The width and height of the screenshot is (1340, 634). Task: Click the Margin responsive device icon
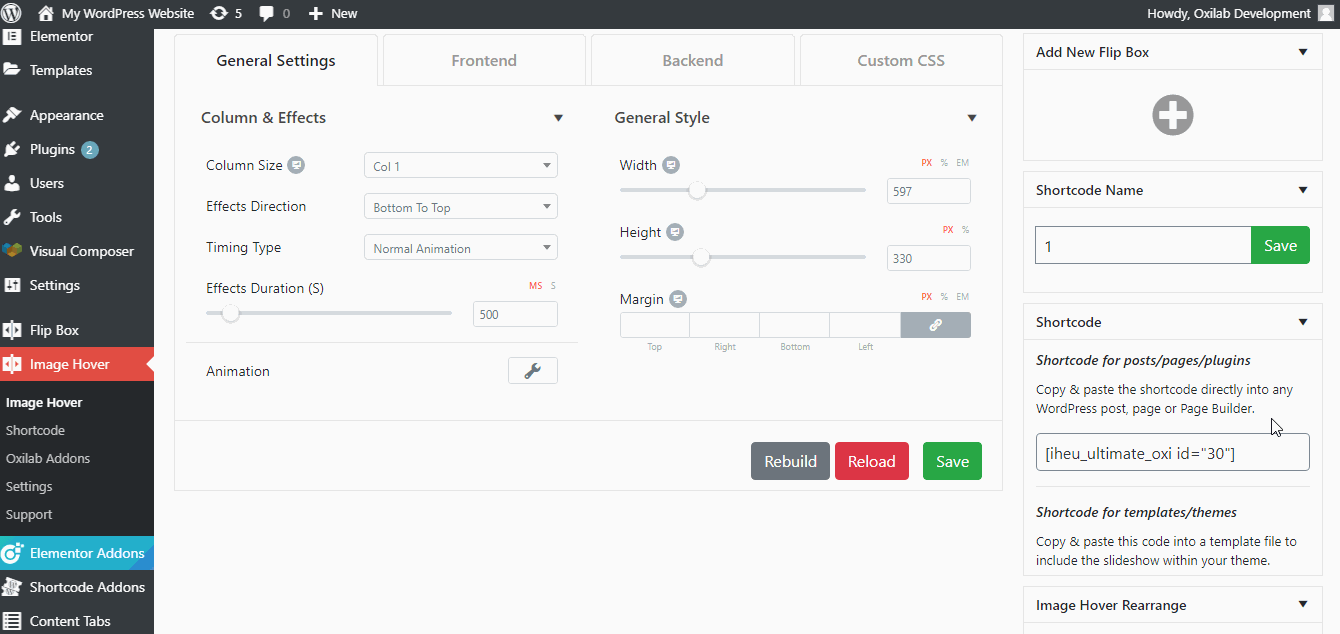(678, 299)
